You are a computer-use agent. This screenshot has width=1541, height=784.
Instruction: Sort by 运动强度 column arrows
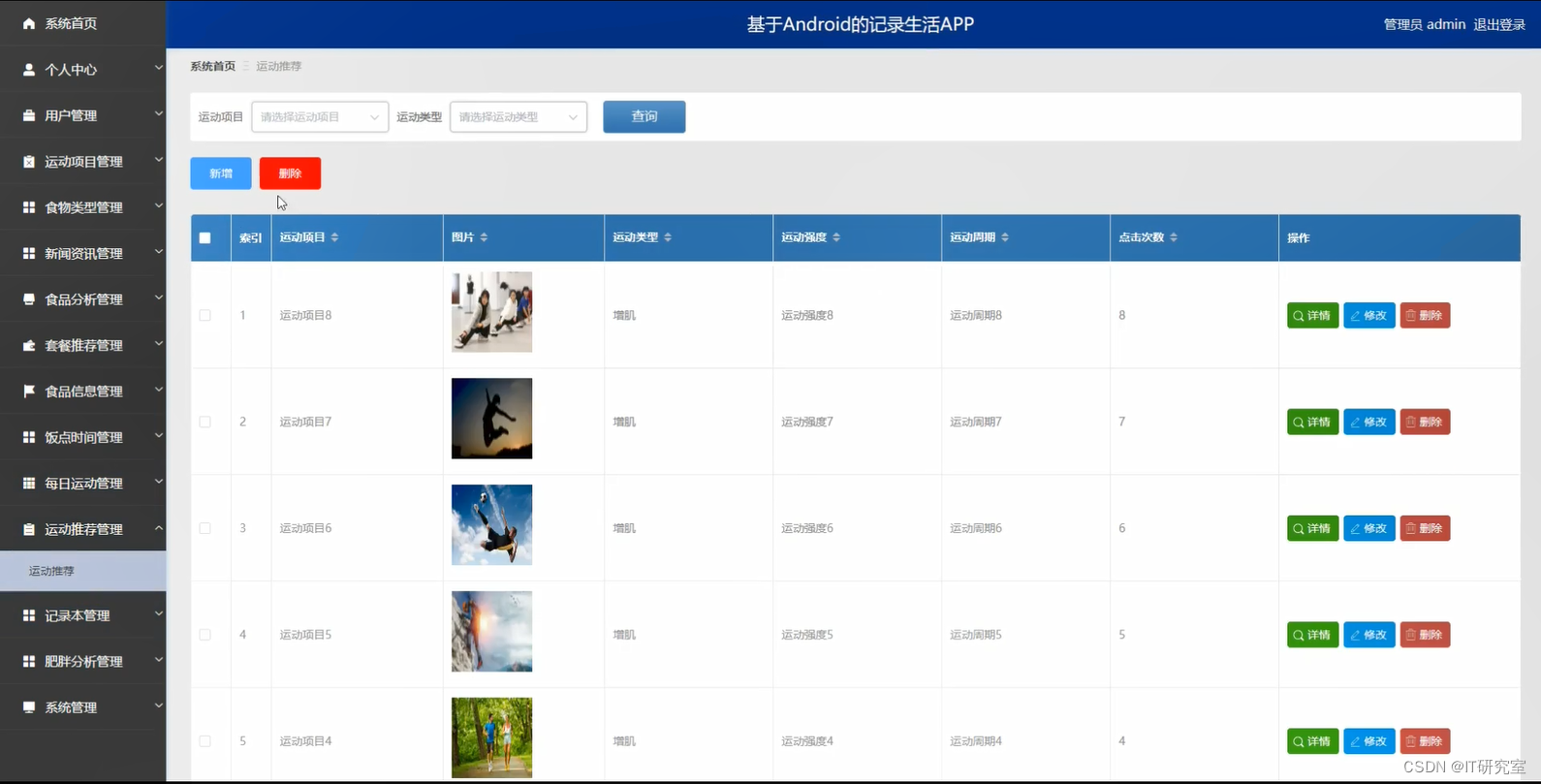coord(836,237)
